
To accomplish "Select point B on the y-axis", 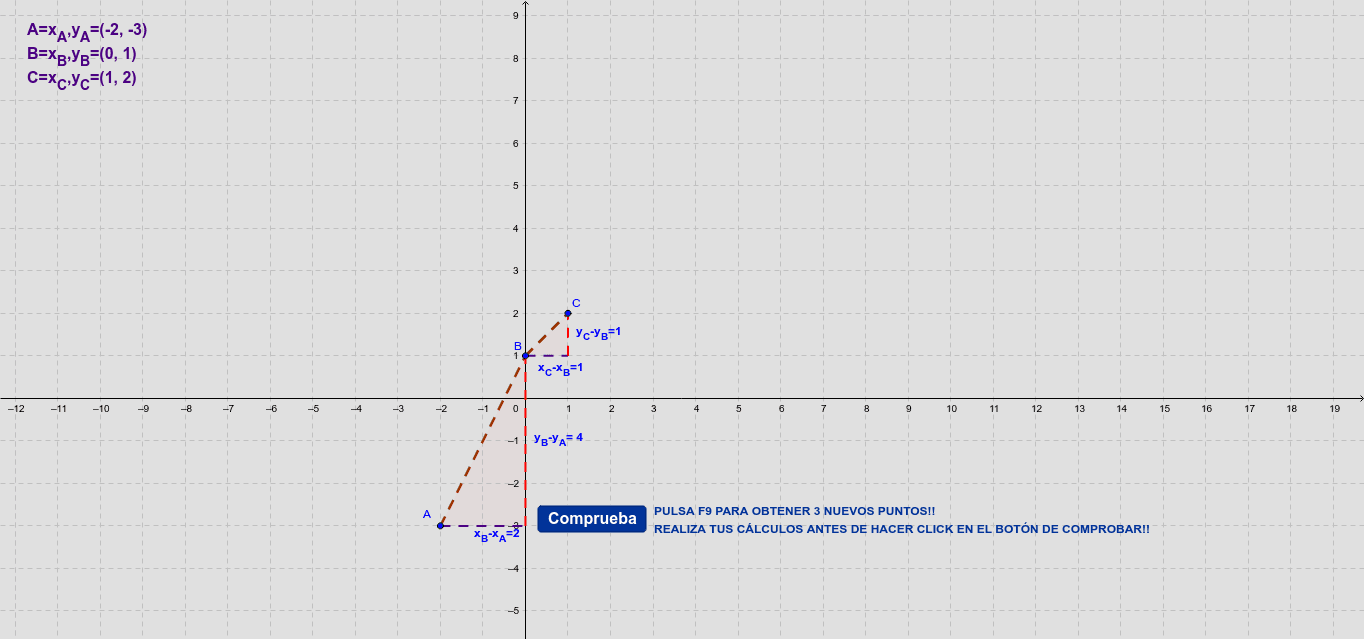I will click(x=525, y=356).
